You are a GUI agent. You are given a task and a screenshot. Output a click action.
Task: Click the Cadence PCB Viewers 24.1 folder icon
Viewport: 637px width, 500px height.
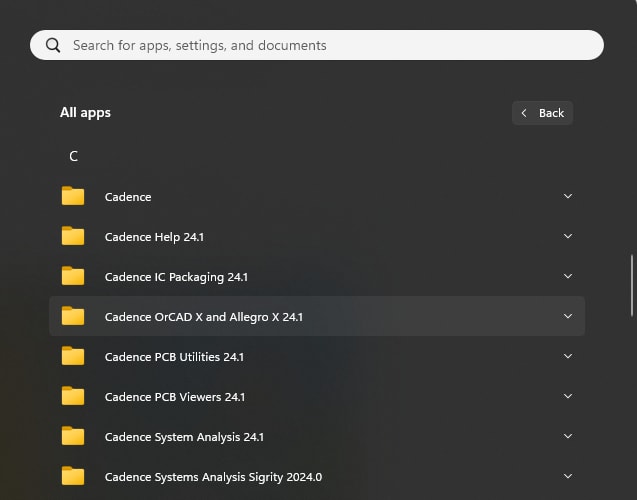[73, 396]
